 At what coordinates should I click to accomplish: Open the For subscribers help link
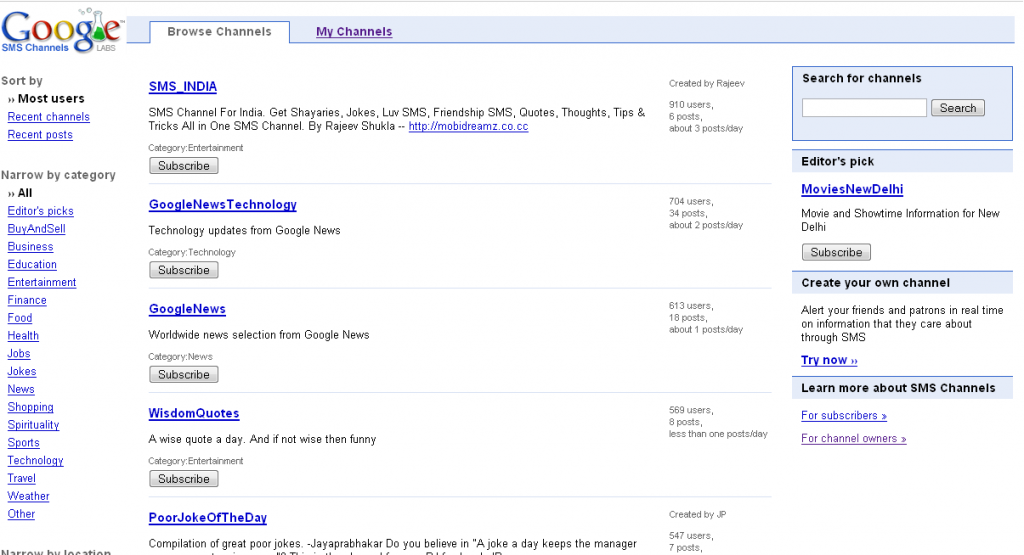tap(844, 416)
